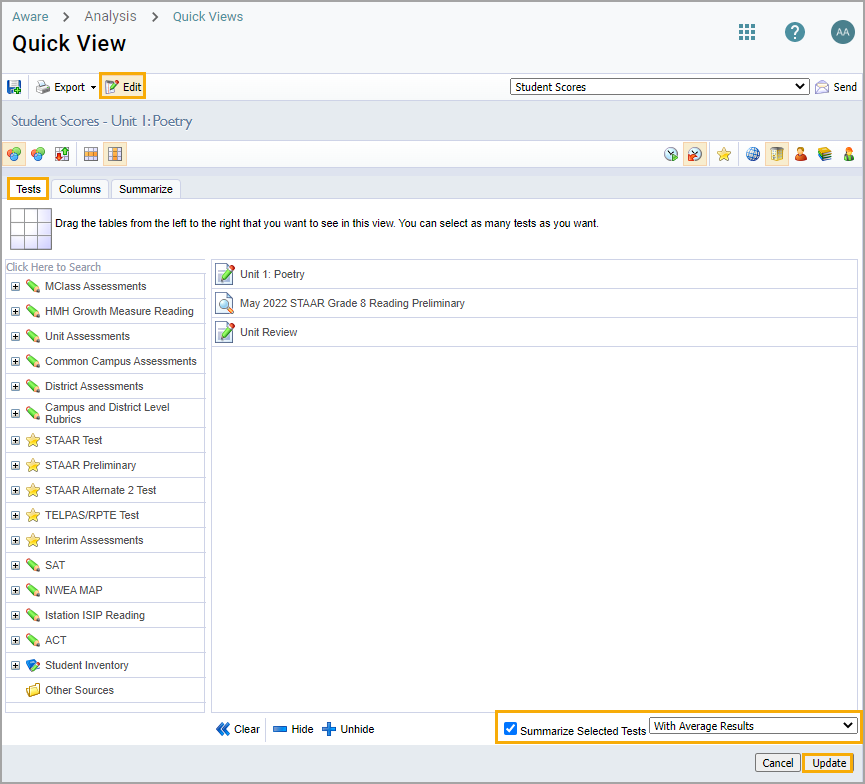The width and height of the screenshot is (865, 784).
Task: Expand Istation ISIP Reading node
Action: 15,615
